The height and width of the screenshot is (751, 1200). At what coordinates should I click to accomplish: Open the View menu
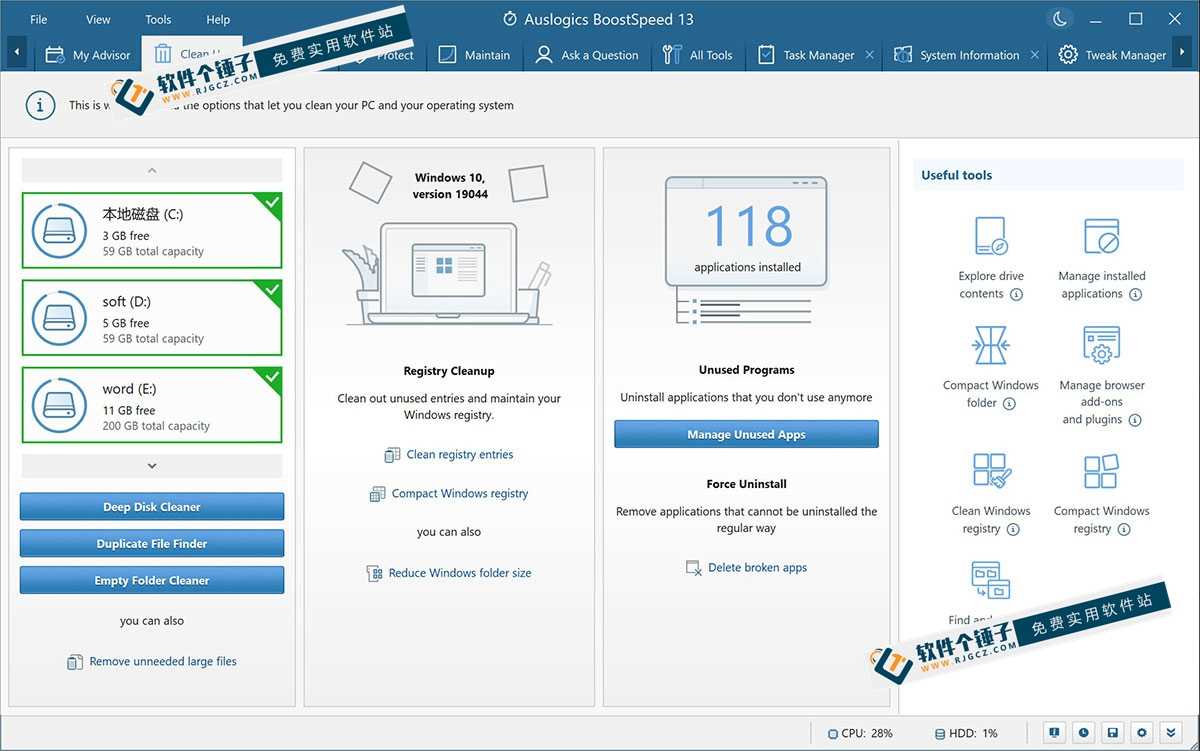tap(98, 19)
